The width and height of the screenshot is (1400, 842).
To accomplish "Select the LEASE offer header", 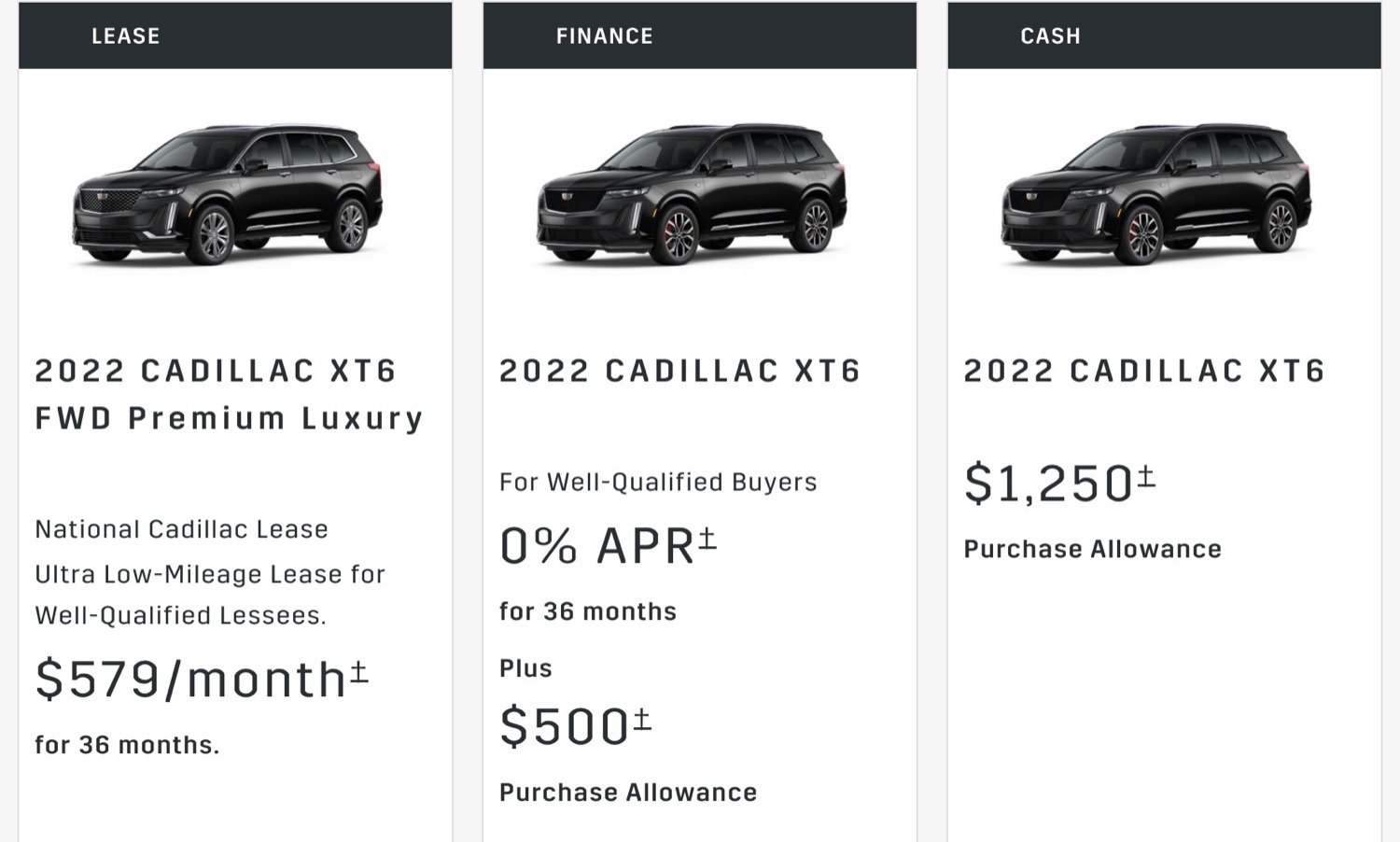I will tap(235, 35).
